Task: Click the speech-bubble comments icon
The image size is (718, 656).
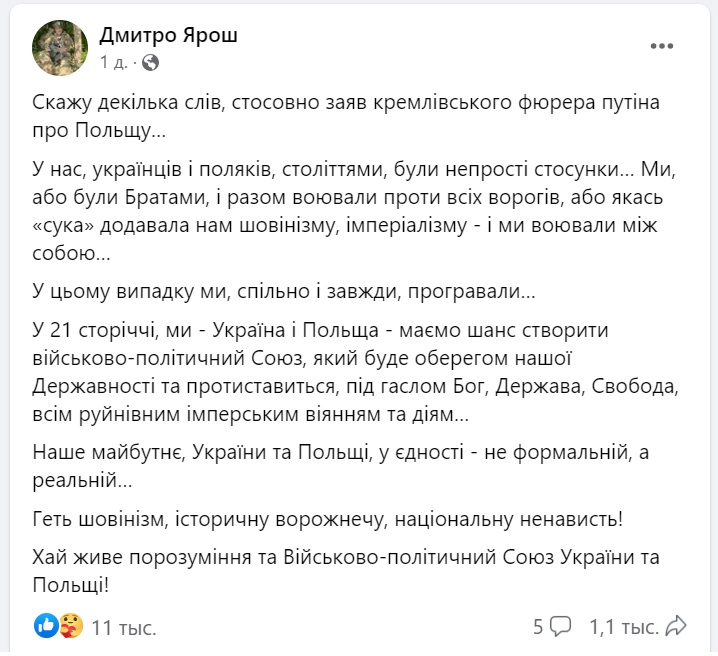Action: tap(560, 626)
